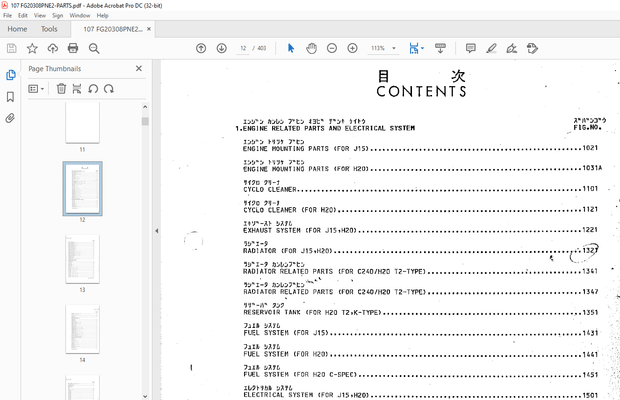The image size is (620, 400).
Task: Open the Window menu
Action: click(80, 15)
